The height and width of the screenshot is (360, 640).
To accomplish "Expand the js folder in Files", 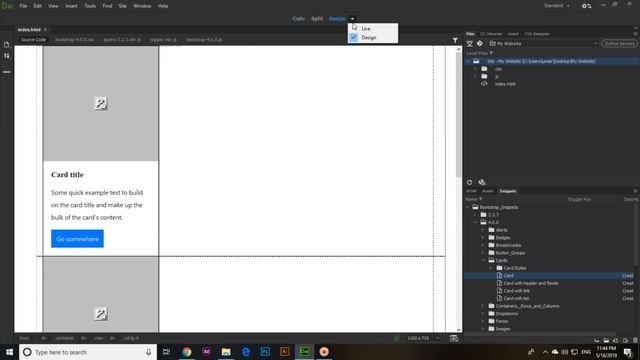I will (476, 76).
